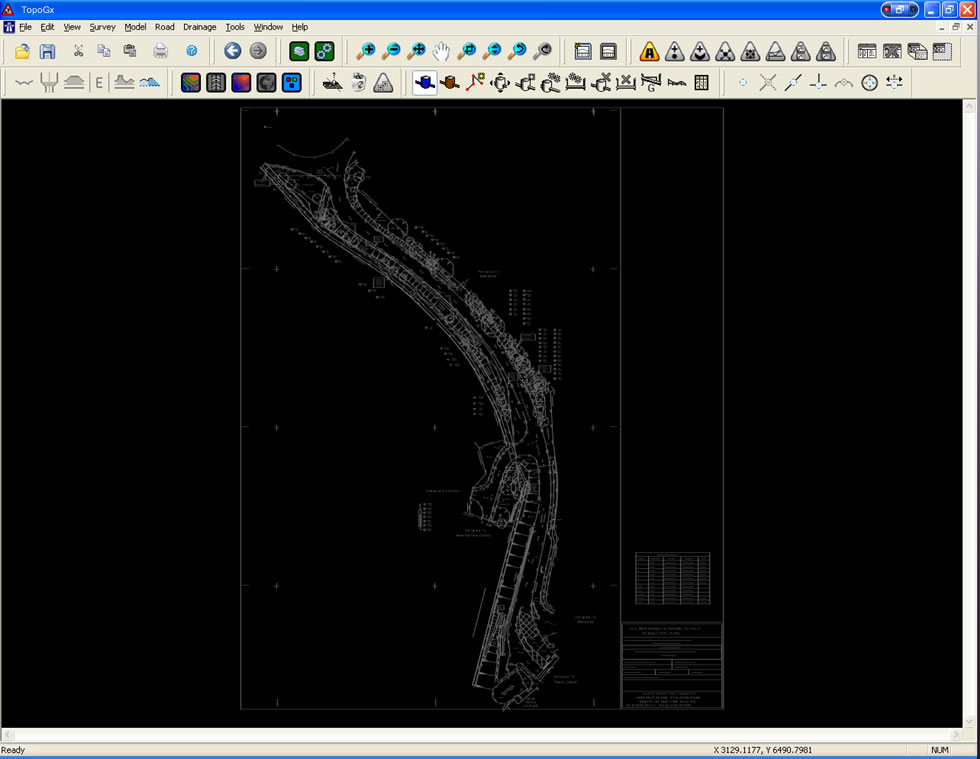
Task: Click the Copy icon
Action: click(104, 51)
